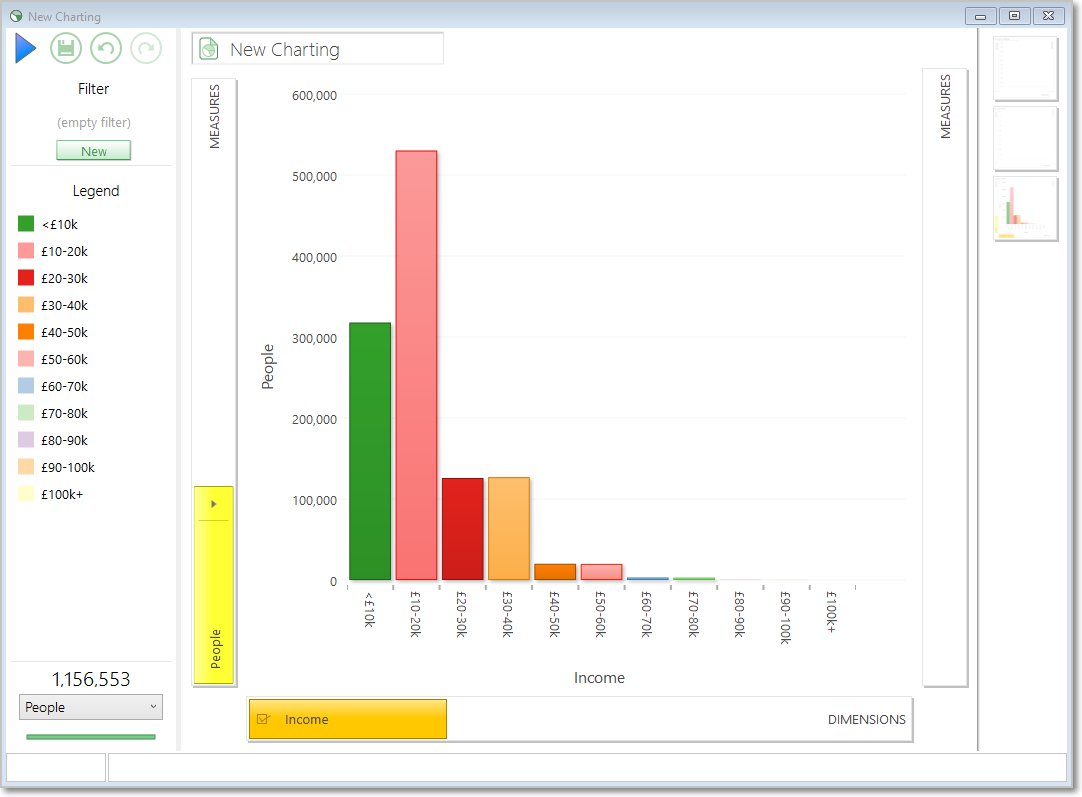
Task: Click the £20-30k red legend swatch
Action: tap(26, 277)
